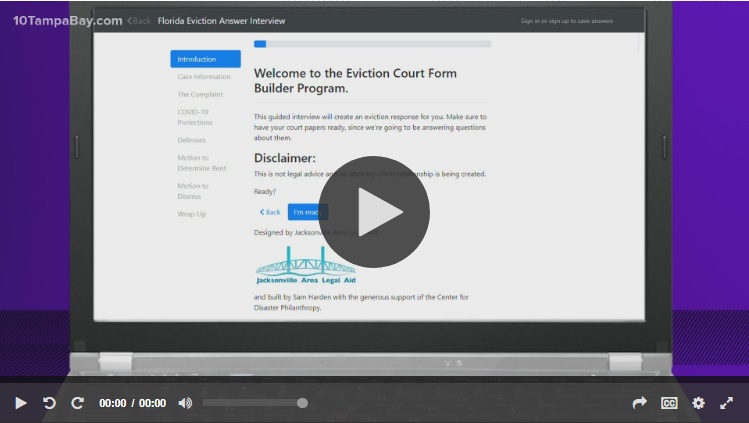Toggle closed captions with CC icon

pos(669,403)
